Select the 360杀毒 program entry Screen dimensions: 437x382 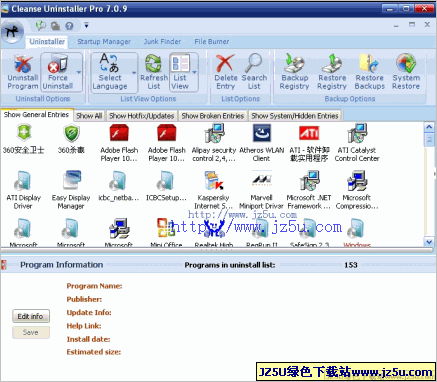pos(71,139)
